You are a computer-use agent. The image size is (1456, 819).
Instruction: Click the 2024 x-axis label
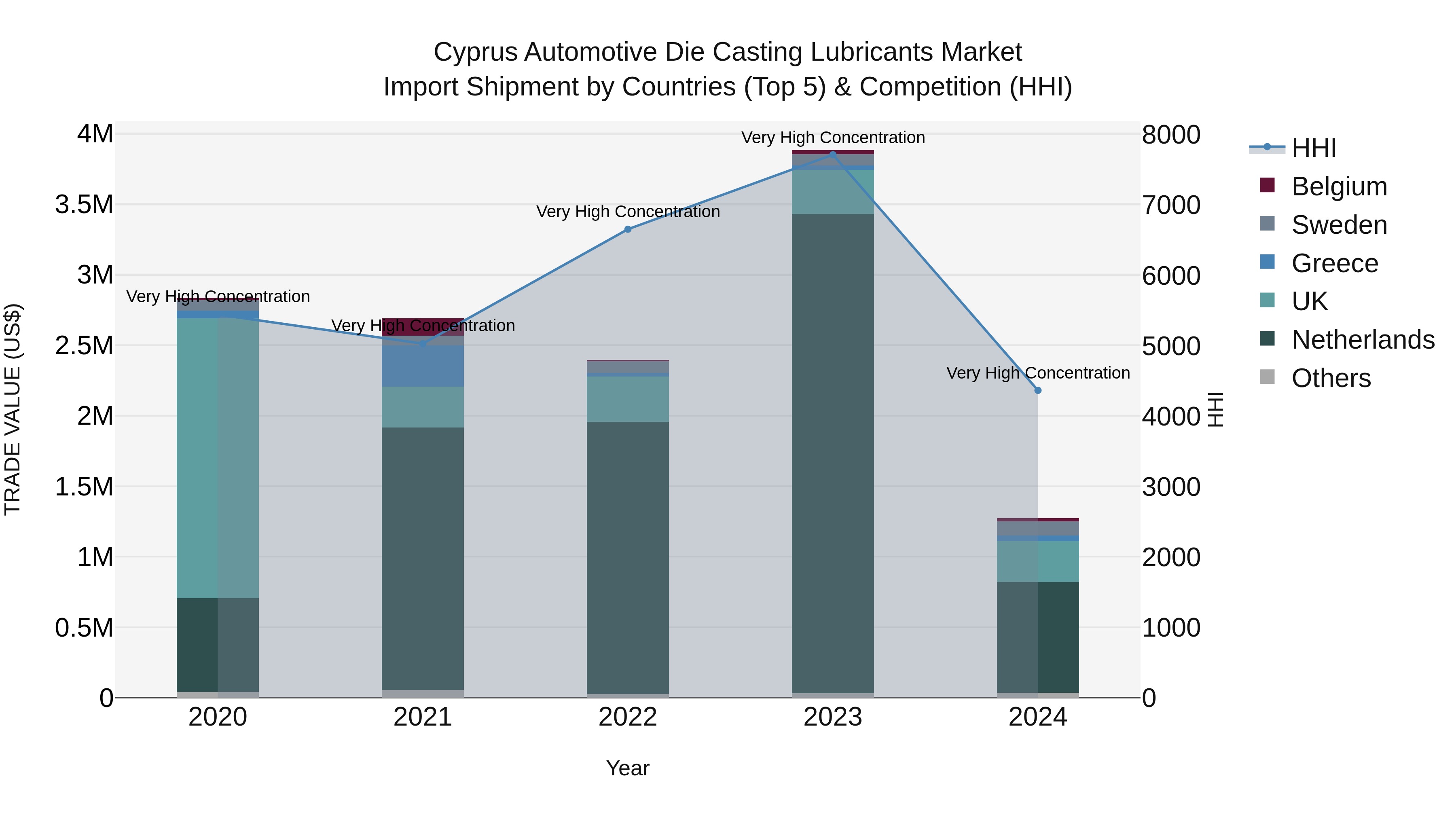click(x=1038, y=717)
